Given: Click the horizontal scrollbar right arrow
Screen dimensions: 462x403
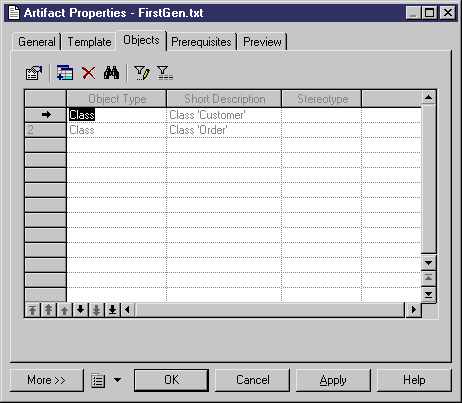Looking at the screenshot, I should [414, 310].
